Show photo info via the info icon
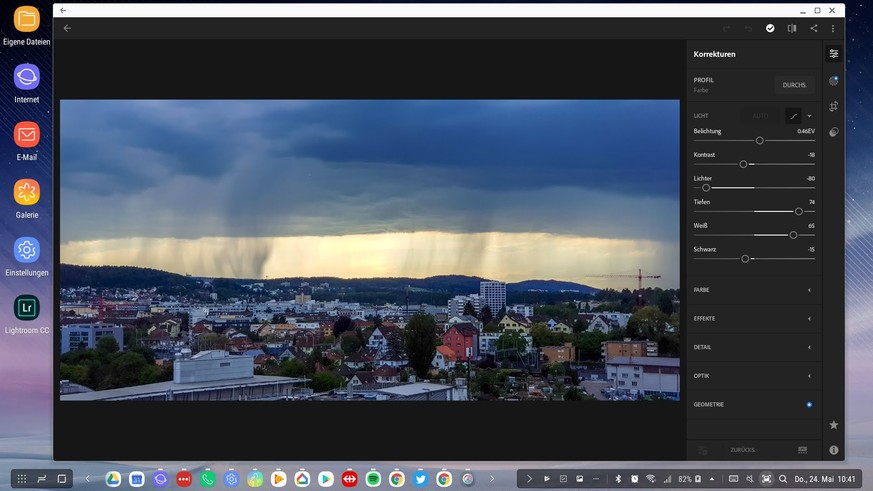 833,450
